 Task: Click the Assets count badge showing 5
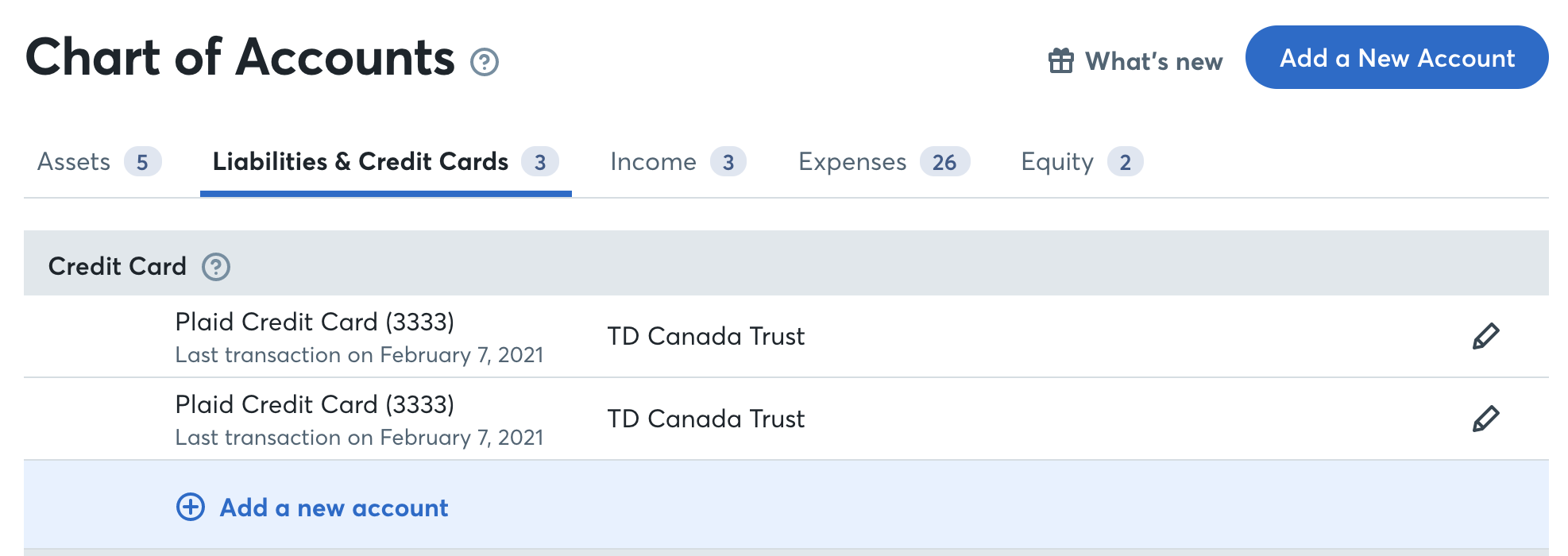tap(143, 161)
